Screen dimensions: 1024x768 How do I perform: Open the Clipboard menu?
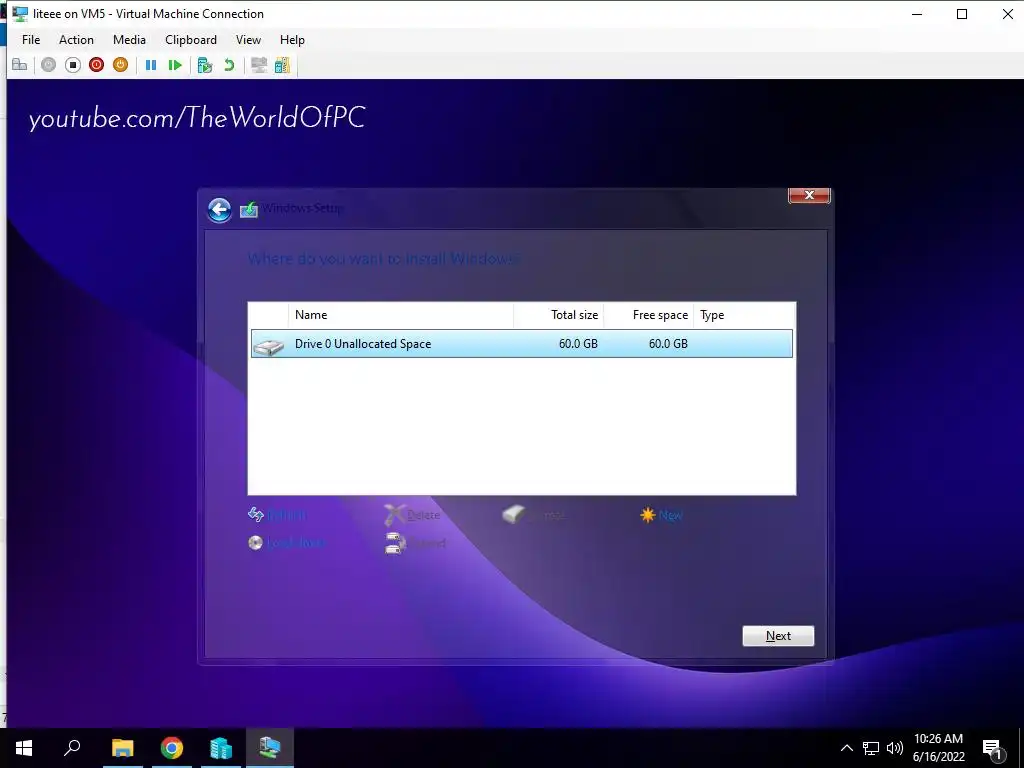point(191,40)
